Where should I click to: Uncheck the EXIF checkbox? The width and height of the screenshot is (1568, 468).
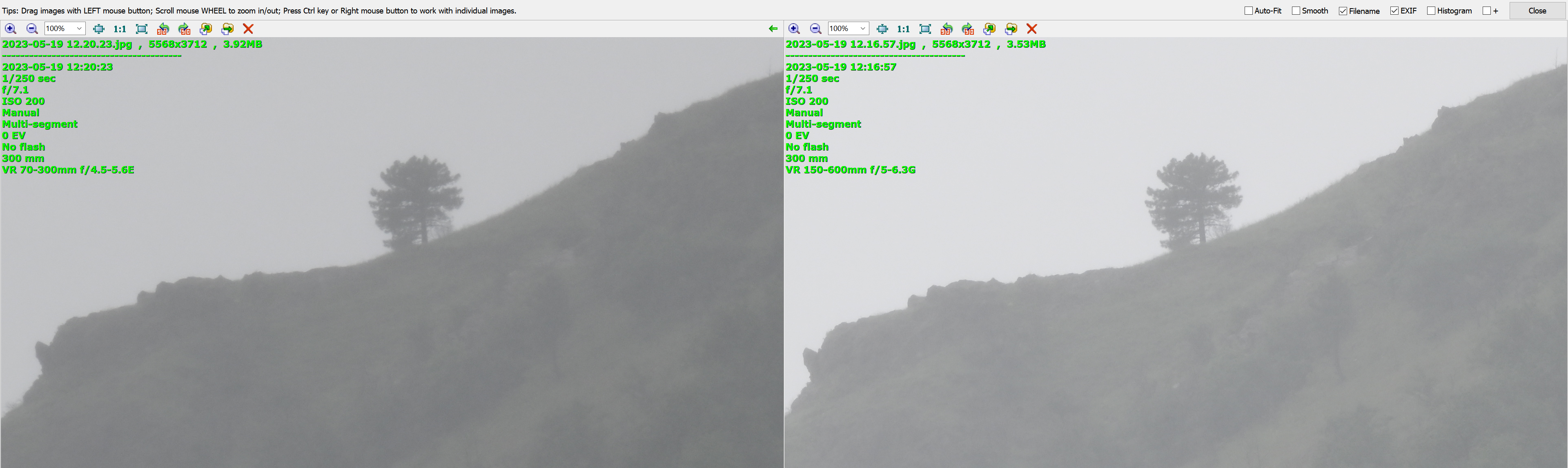click(1394, 11)
